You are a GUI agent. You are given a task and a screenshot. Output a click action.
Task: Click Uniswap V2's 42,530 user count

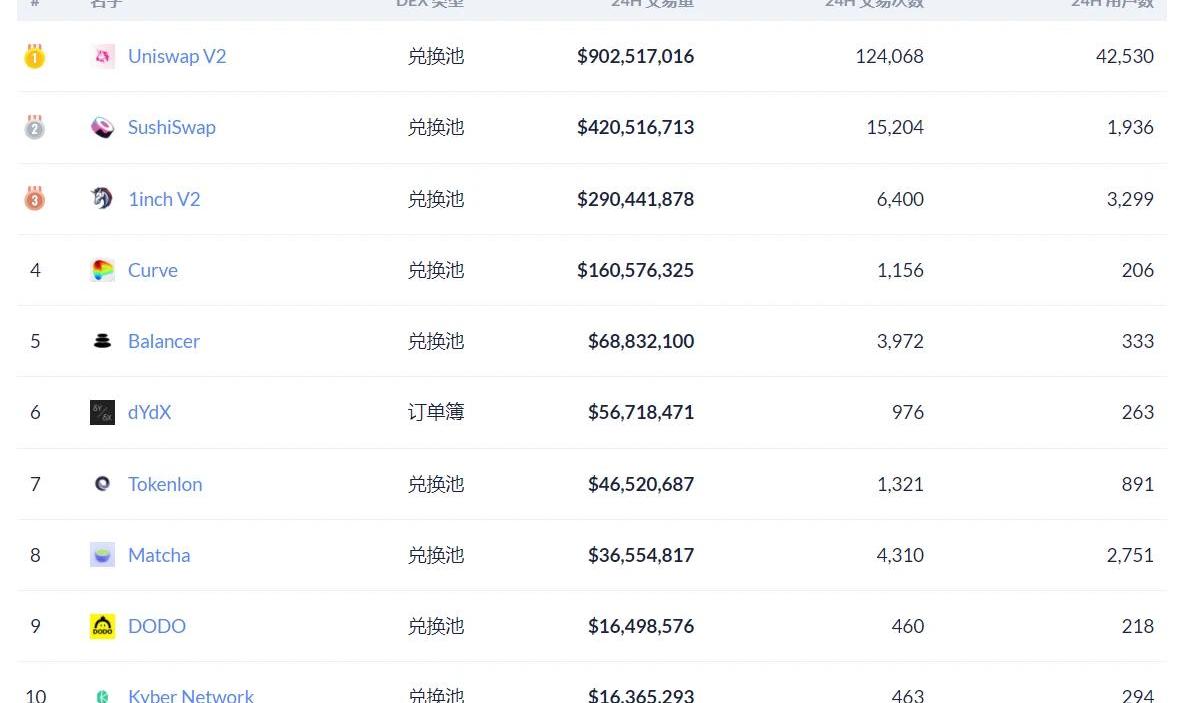[x=1124, y=57]
